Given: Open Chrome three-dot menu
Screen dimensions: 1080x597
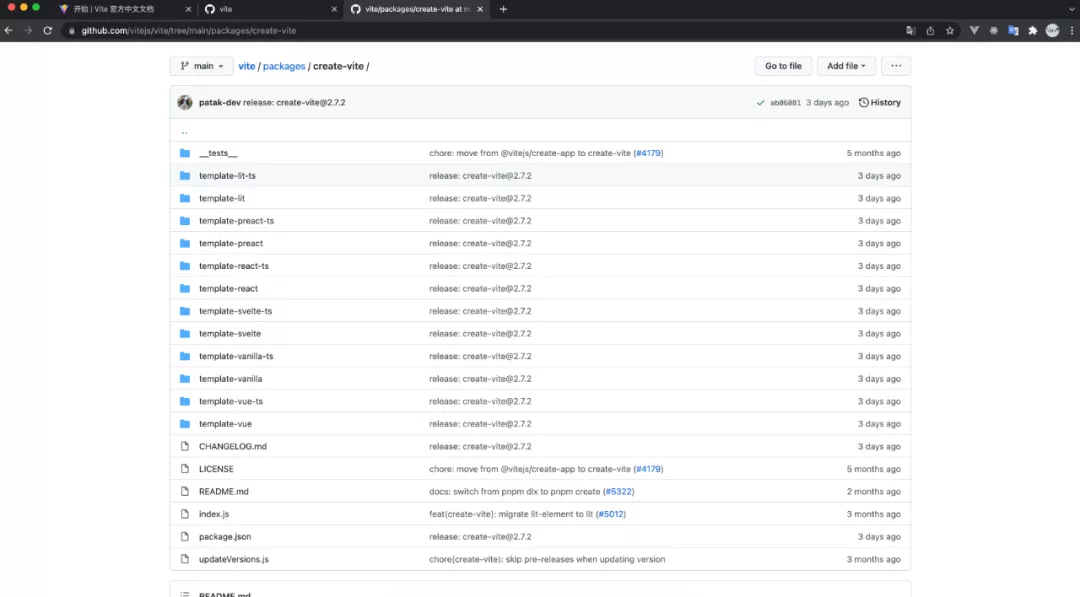Looking at the screenshot, I should [1072, 30].
